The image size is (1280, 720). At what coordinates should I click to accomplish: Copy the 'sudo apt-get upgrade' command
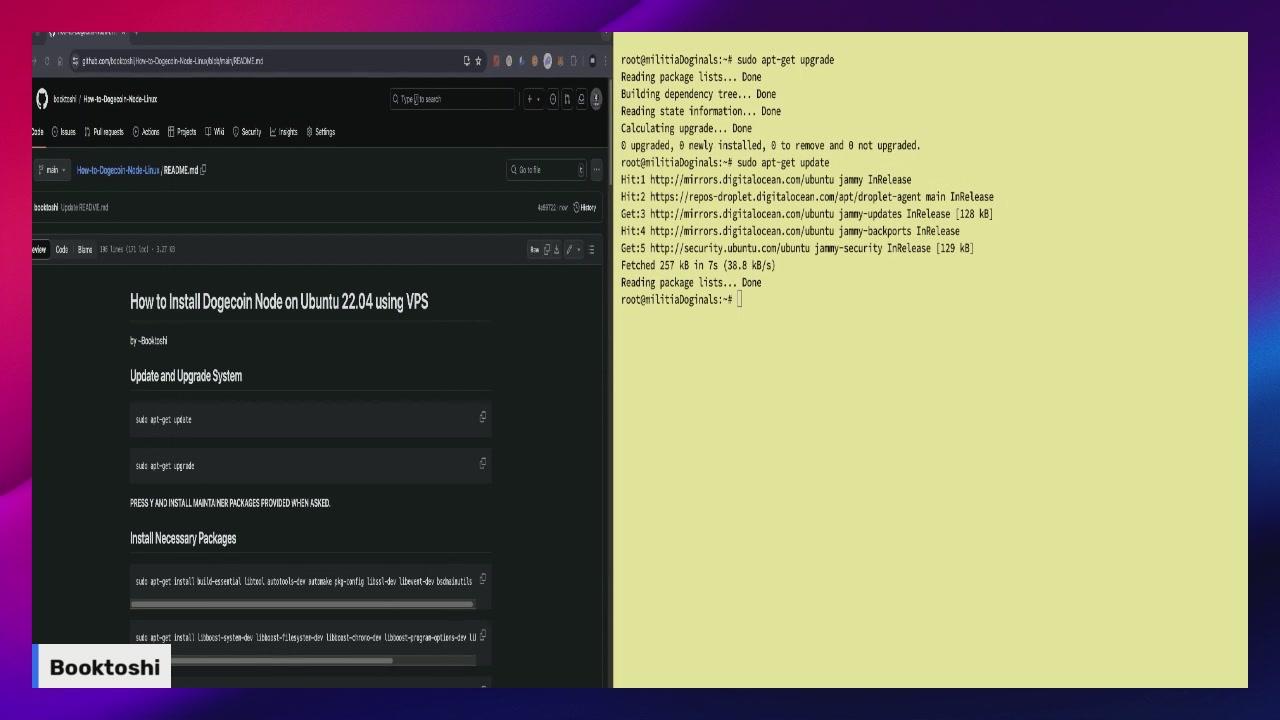pyautogui.click(x=483, y=463)
